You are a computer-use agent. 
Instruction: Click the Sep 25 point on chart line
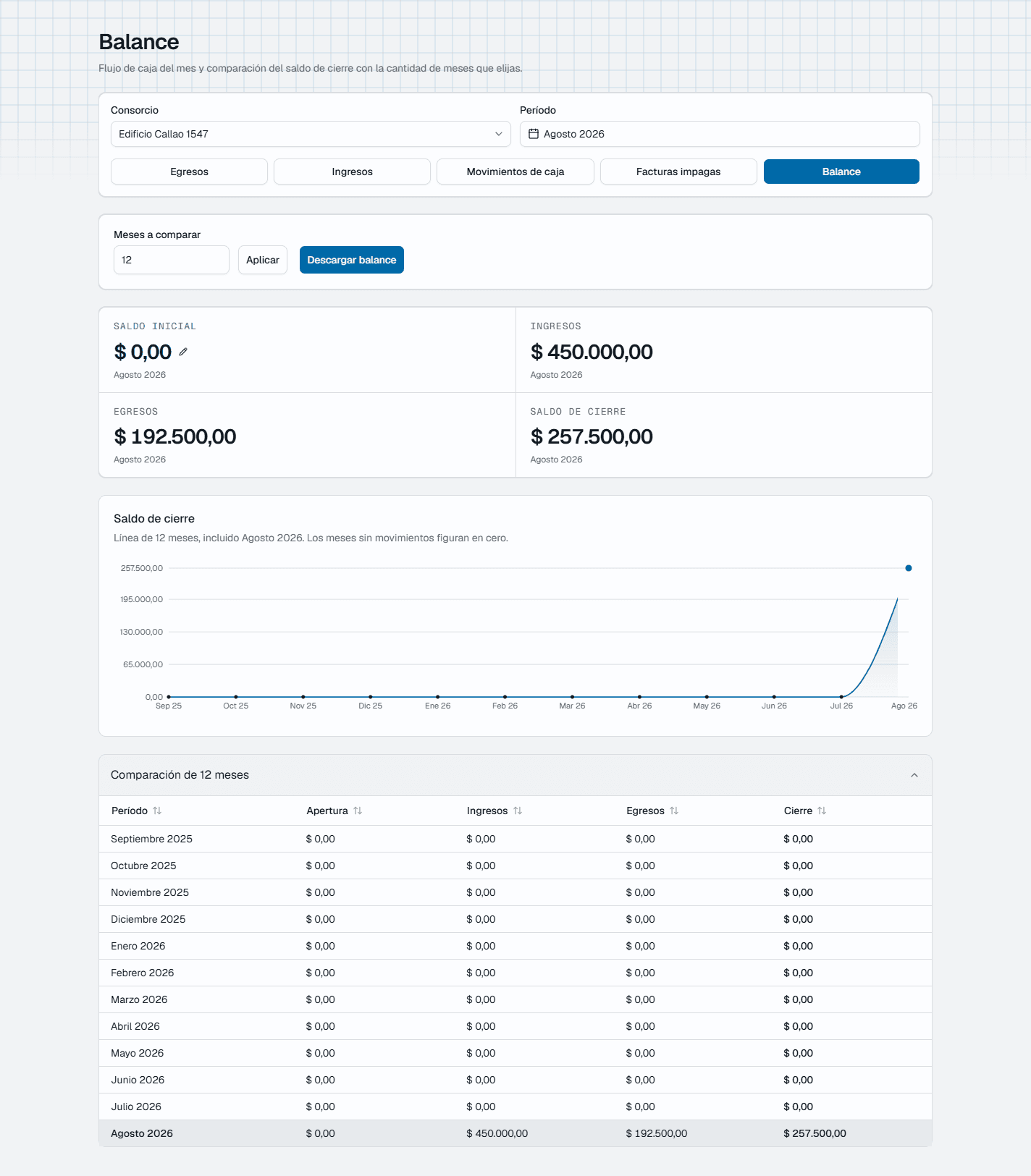pyautogui.click(x=169, y=697)
